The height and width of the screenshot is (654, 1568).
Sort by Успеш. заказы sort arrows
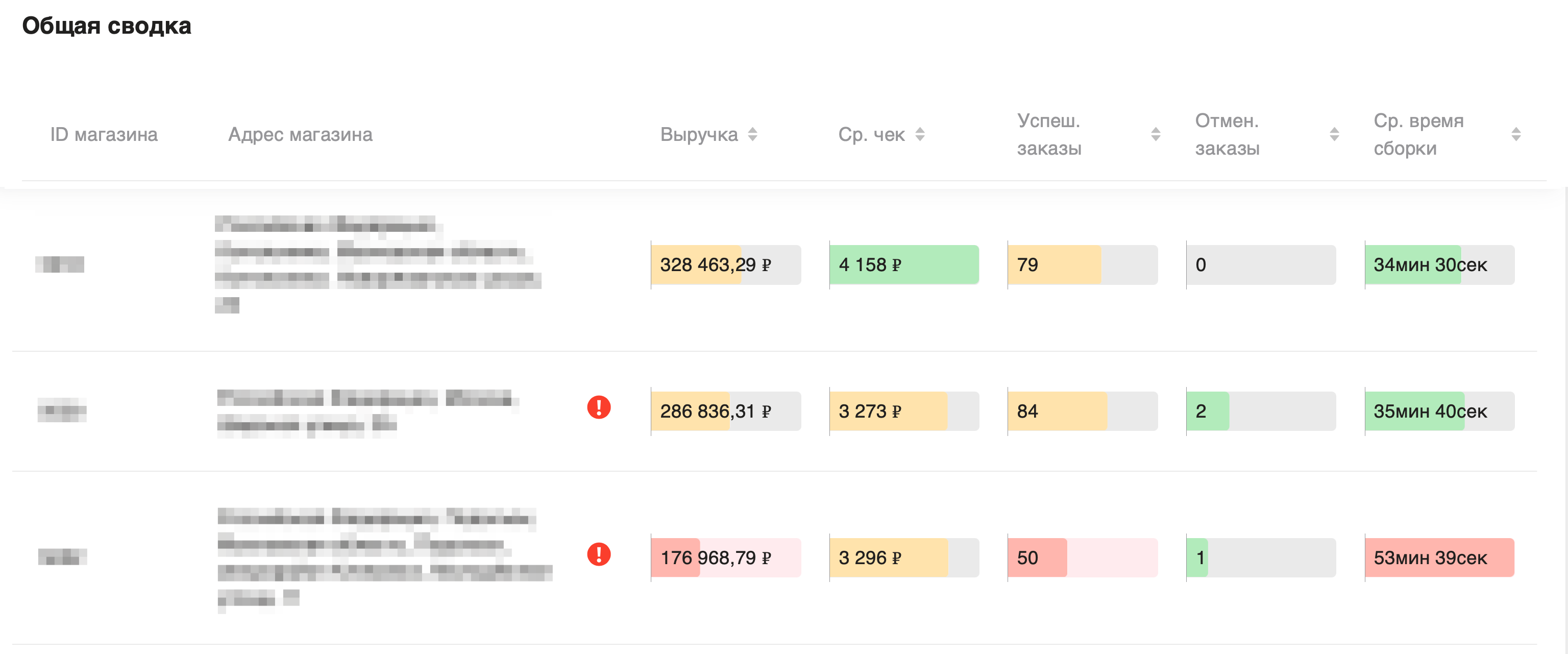tap(1155, 134)
